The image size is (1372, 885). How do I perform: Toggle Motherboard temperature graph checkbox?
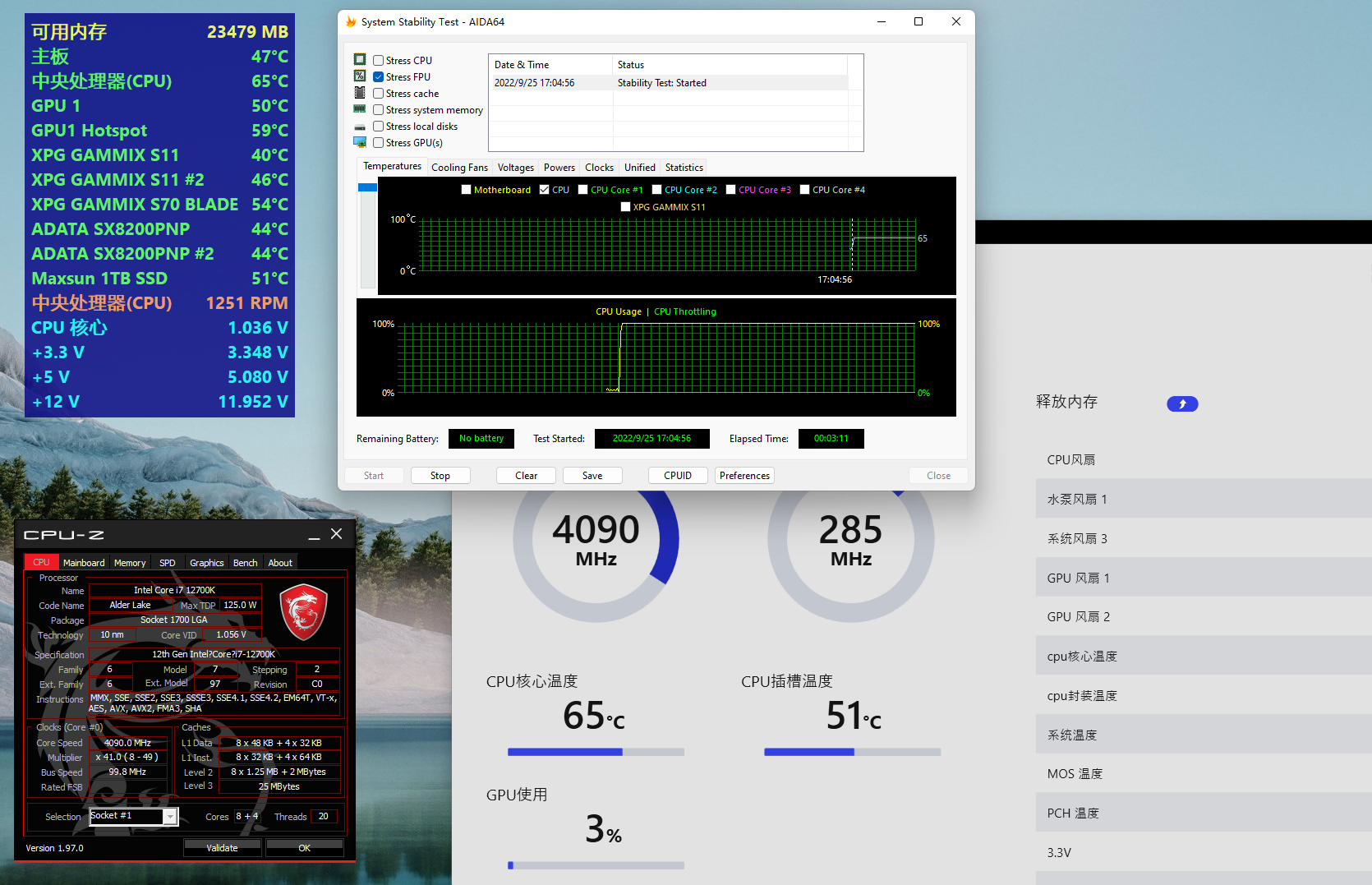pos(467,190)
